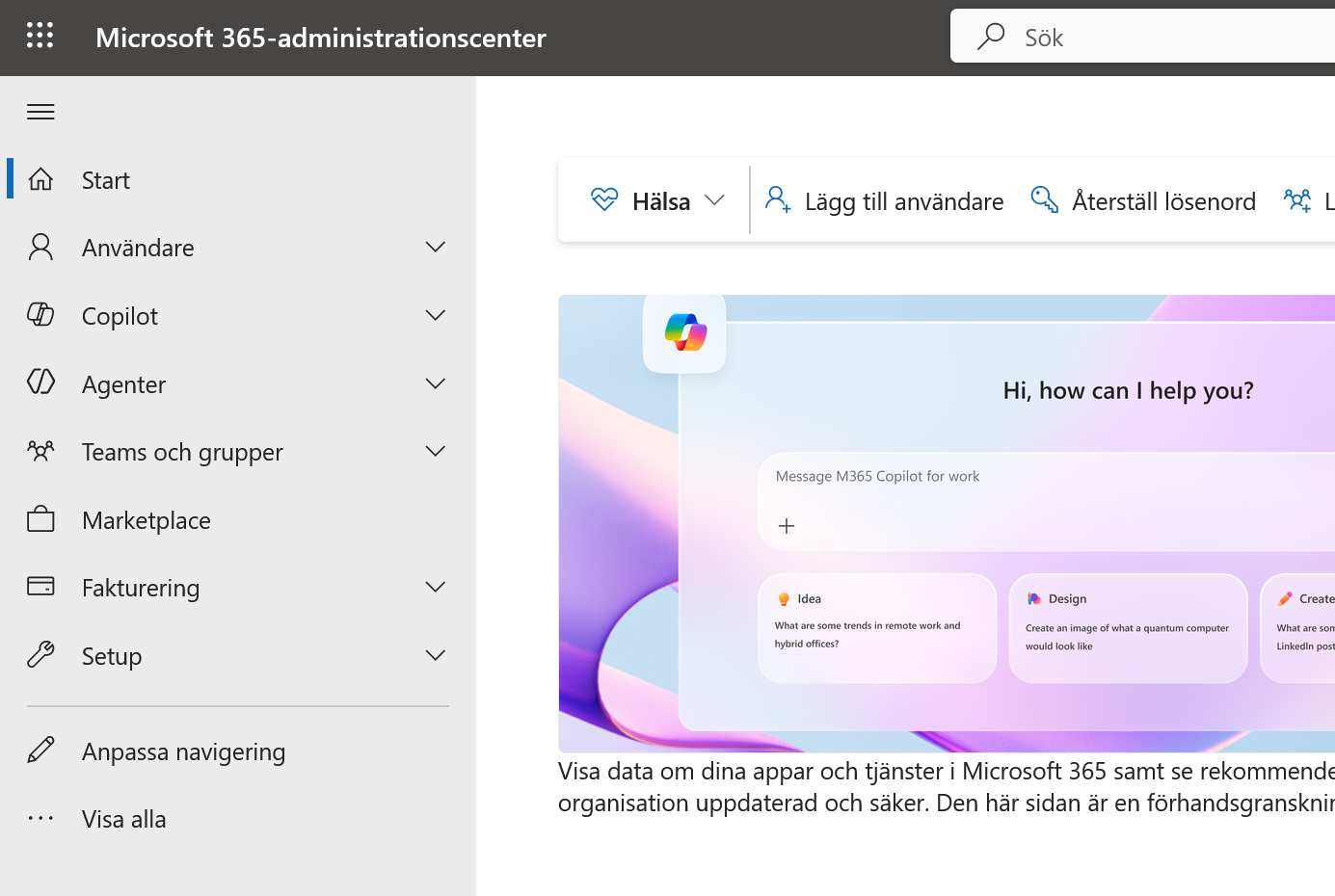
Task: Click the Hälsa heart icon
Action: coord(604,200)
